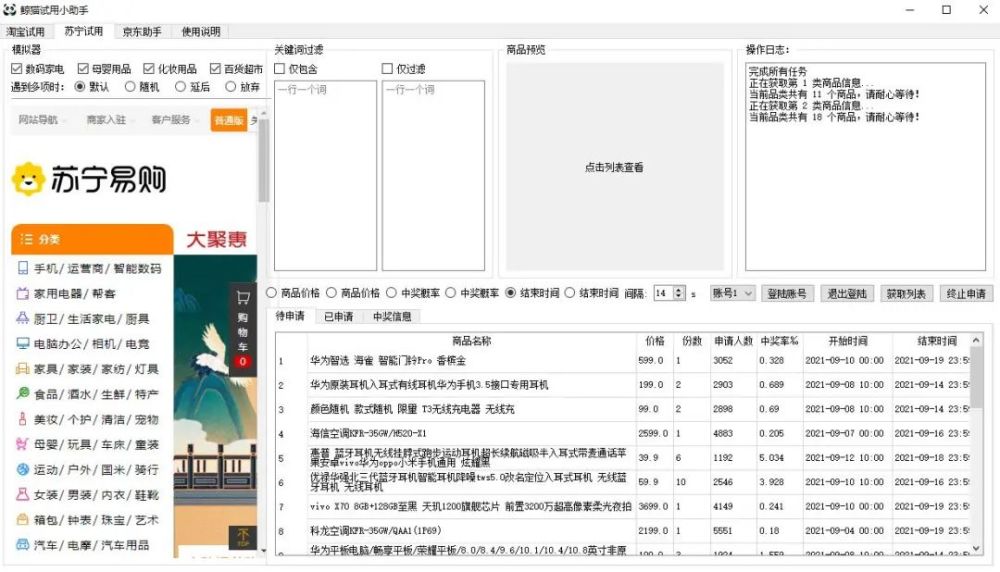Click the selected 结束时间 sort radio

pyautogui.click(x=510, y=293)
